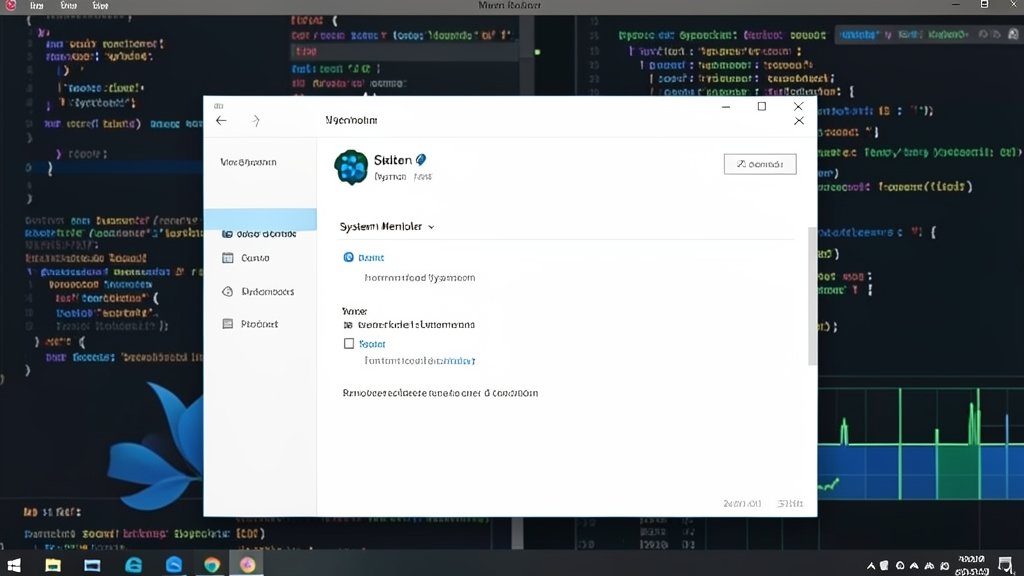The height and width of the screenshot is (576, 1024).
Task: Toggle the checkbox in the options list
Action: (349, 343)
